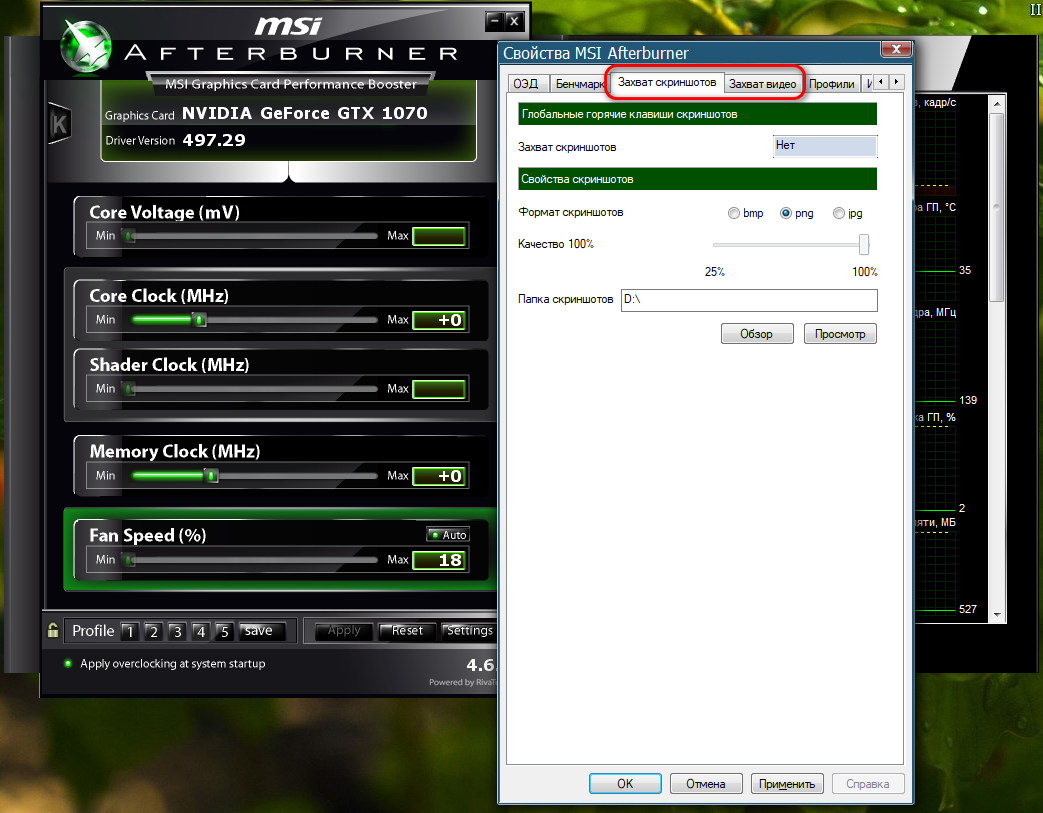Click the monitoring graph scrollbar up arrow
The height and width of the screenshot is (813, 1043).
point(996,104)
